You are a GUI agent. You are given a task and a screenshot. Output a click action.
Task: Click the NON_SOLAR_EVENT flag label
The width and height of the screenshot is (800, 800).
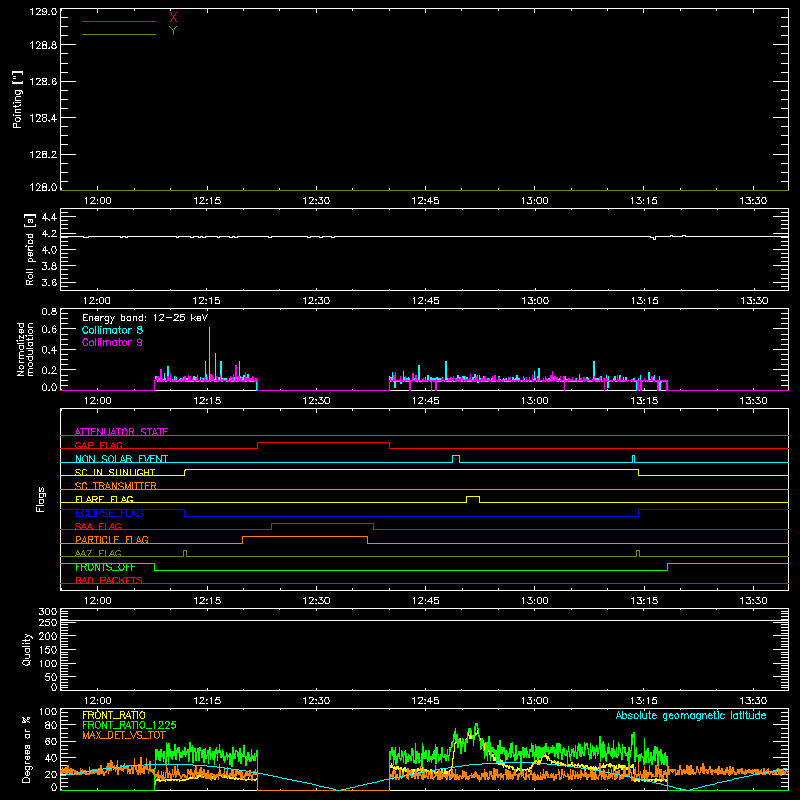[121, 459]
